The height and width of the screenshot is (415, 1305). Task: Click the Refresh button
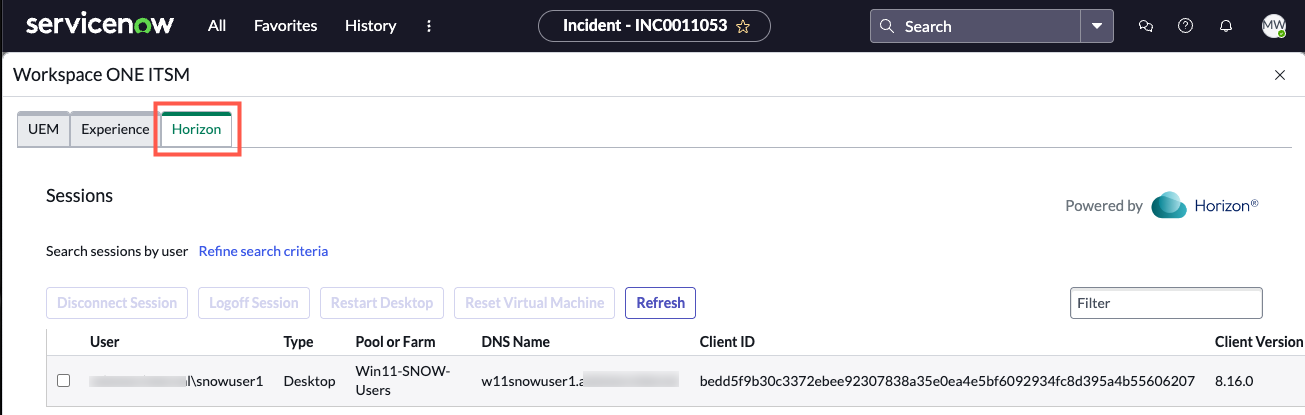coord(660,303)
